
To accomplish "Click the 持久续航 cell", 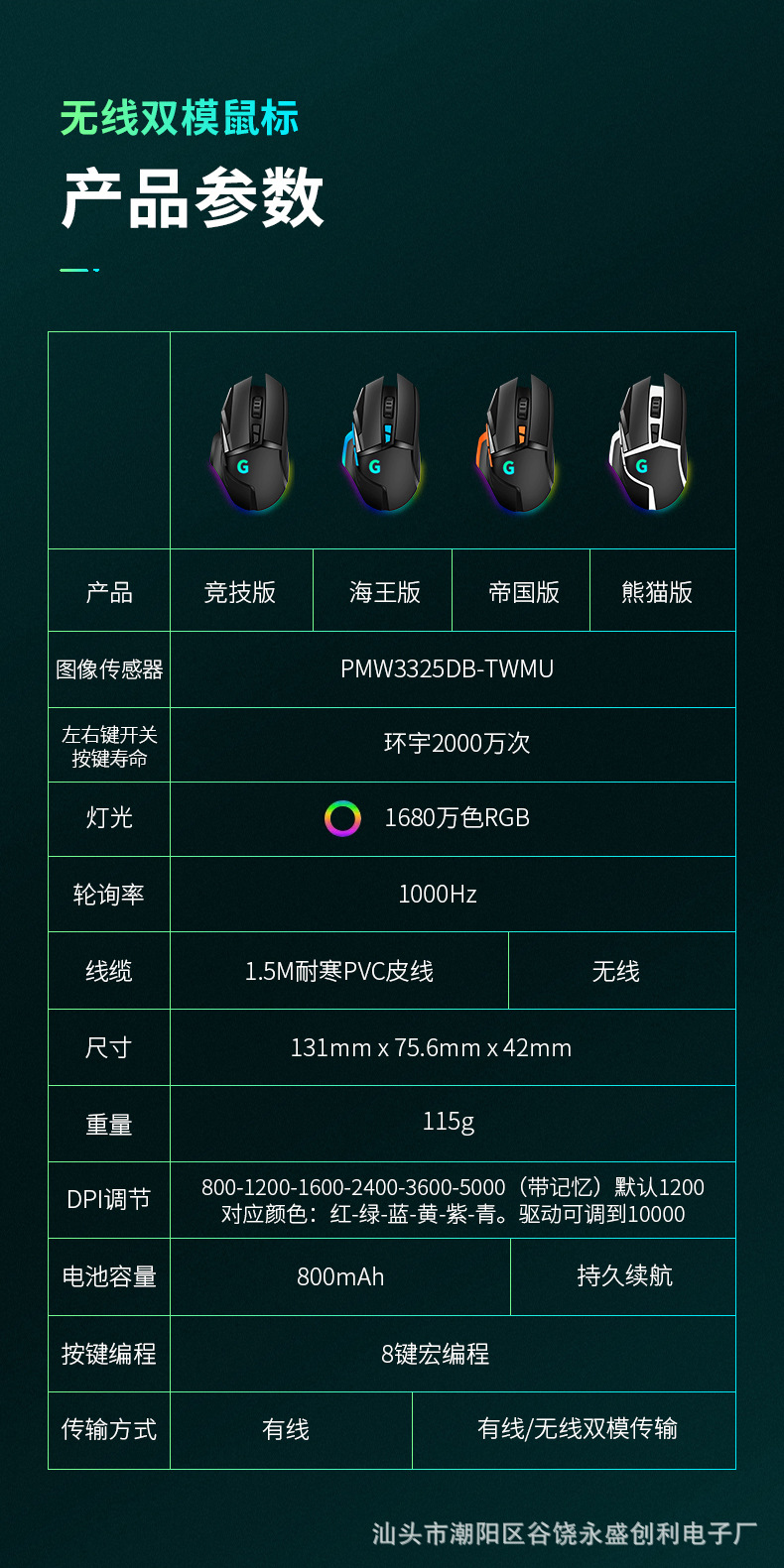I will point(623,1277).
